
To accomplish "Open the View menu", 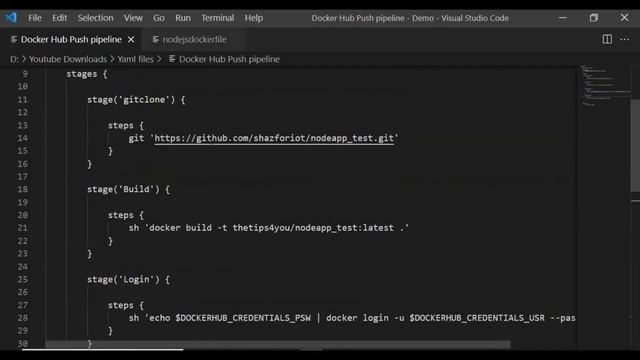I will (133, 18).
